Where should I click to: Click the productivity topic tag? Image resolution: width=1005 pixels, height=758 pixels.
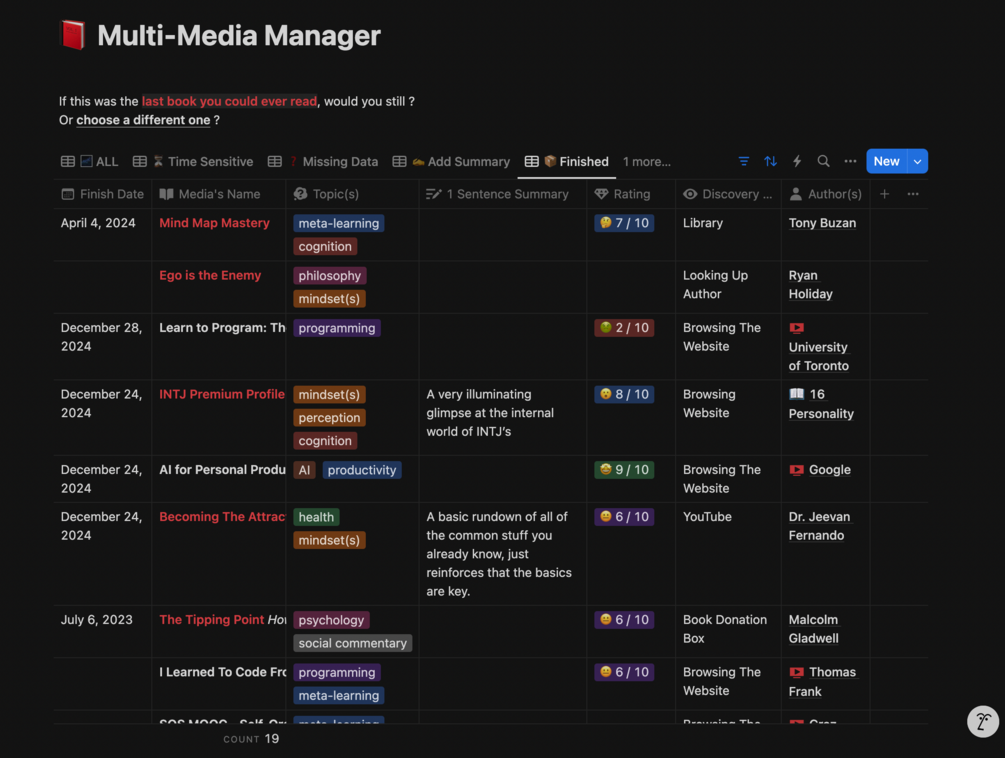362,470
